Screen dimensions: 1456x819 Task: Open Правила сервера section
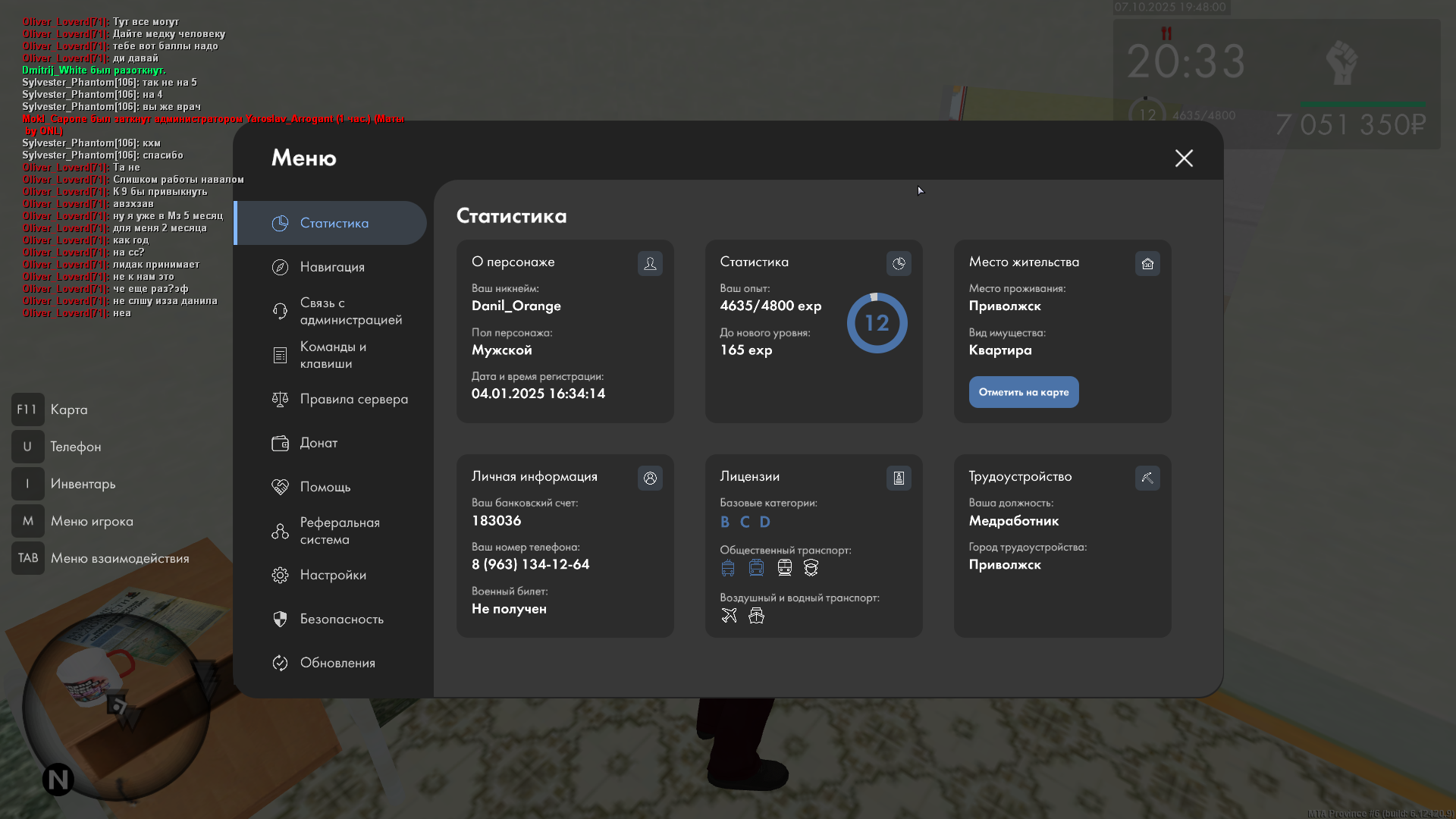(353, 399)
